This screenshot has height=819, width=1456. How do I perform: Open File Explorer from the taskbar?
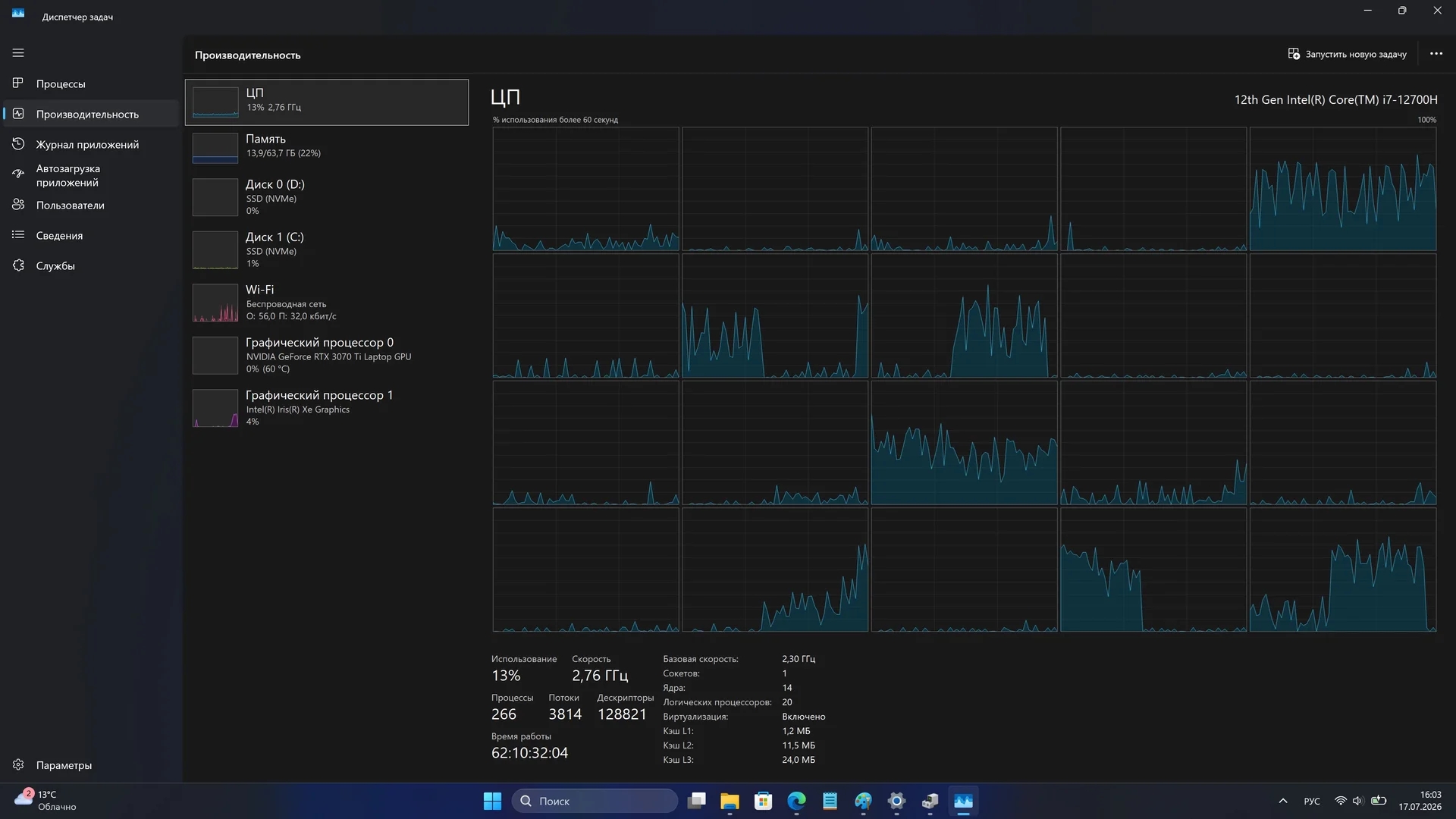730,801
